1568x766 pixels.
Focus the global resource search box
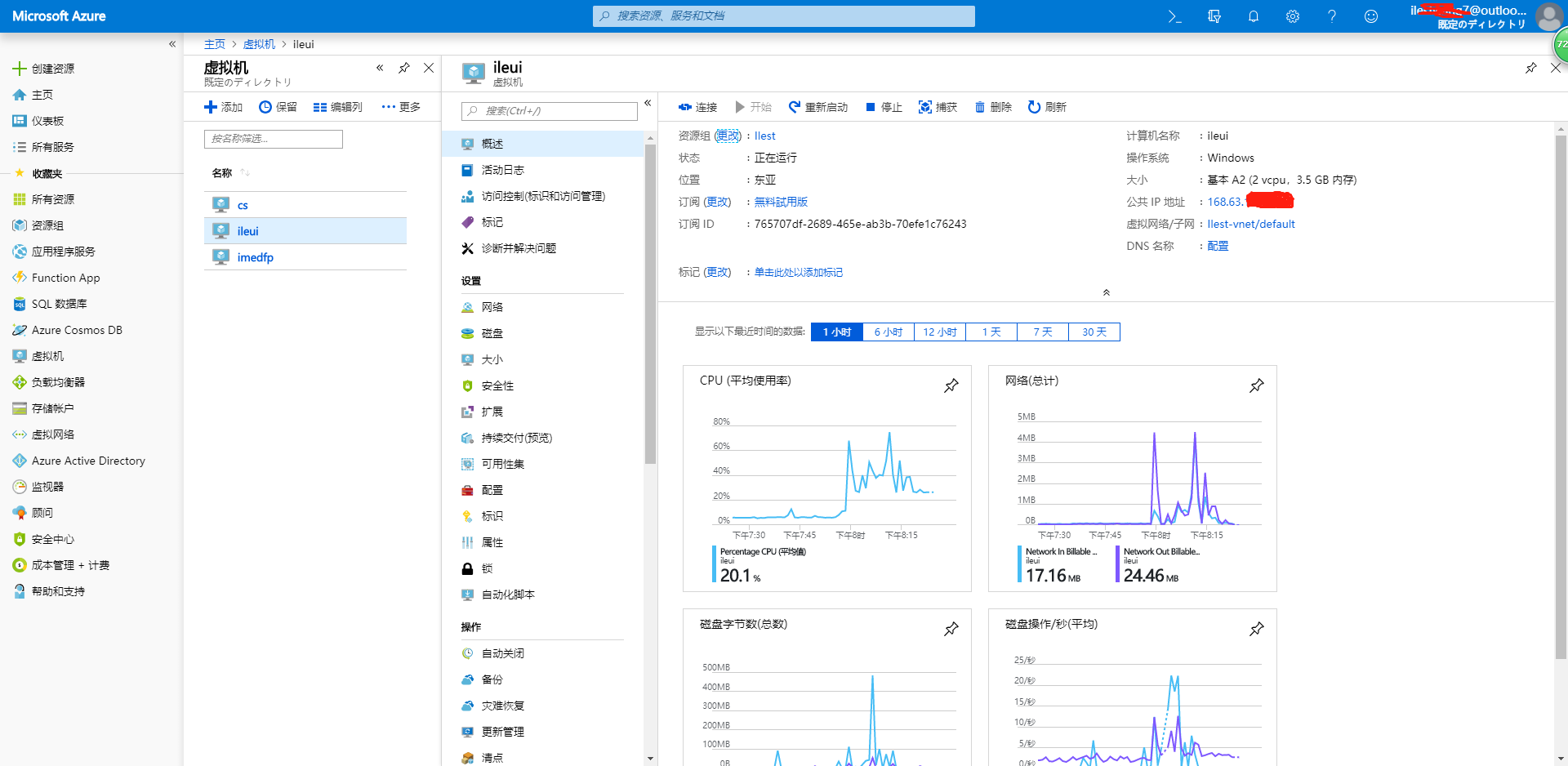pos(784,16)
